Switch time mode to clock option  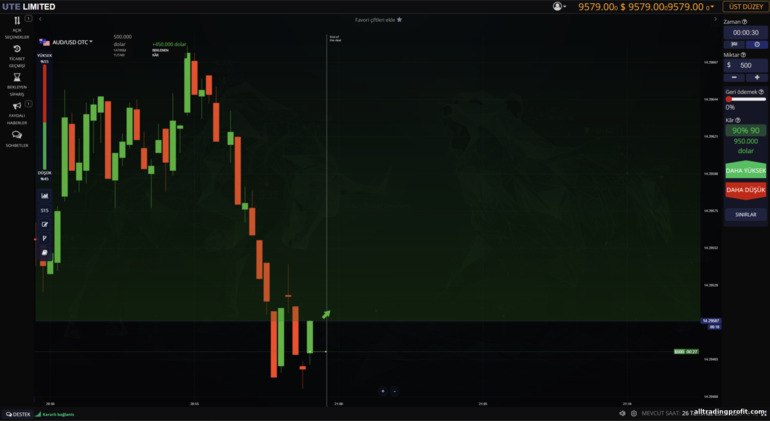757,44
